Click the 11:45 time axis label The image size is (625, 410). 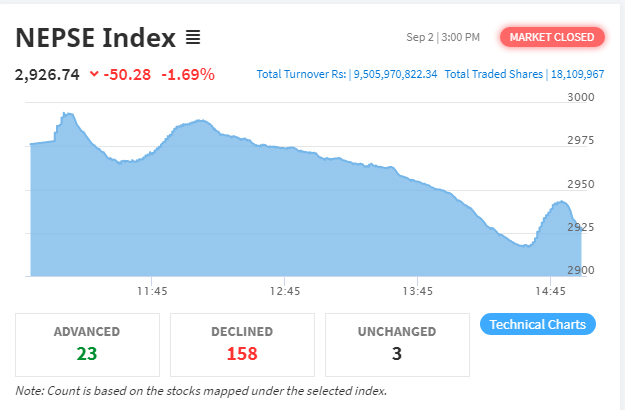pos(151,292)
